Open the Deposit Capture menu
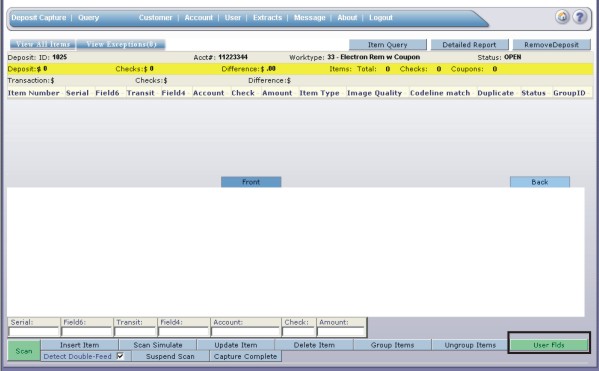This screenshot has height=371, width=599. click(x=39, y=18)
